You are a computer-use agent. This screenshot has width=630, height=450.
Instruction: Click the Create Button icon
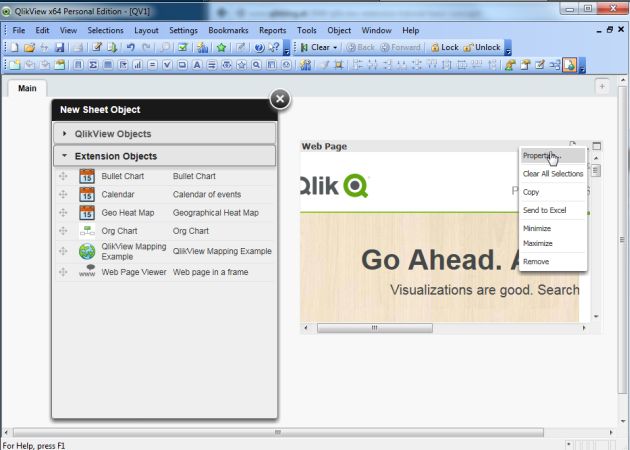pyautogui.click(x=182, y=65)
